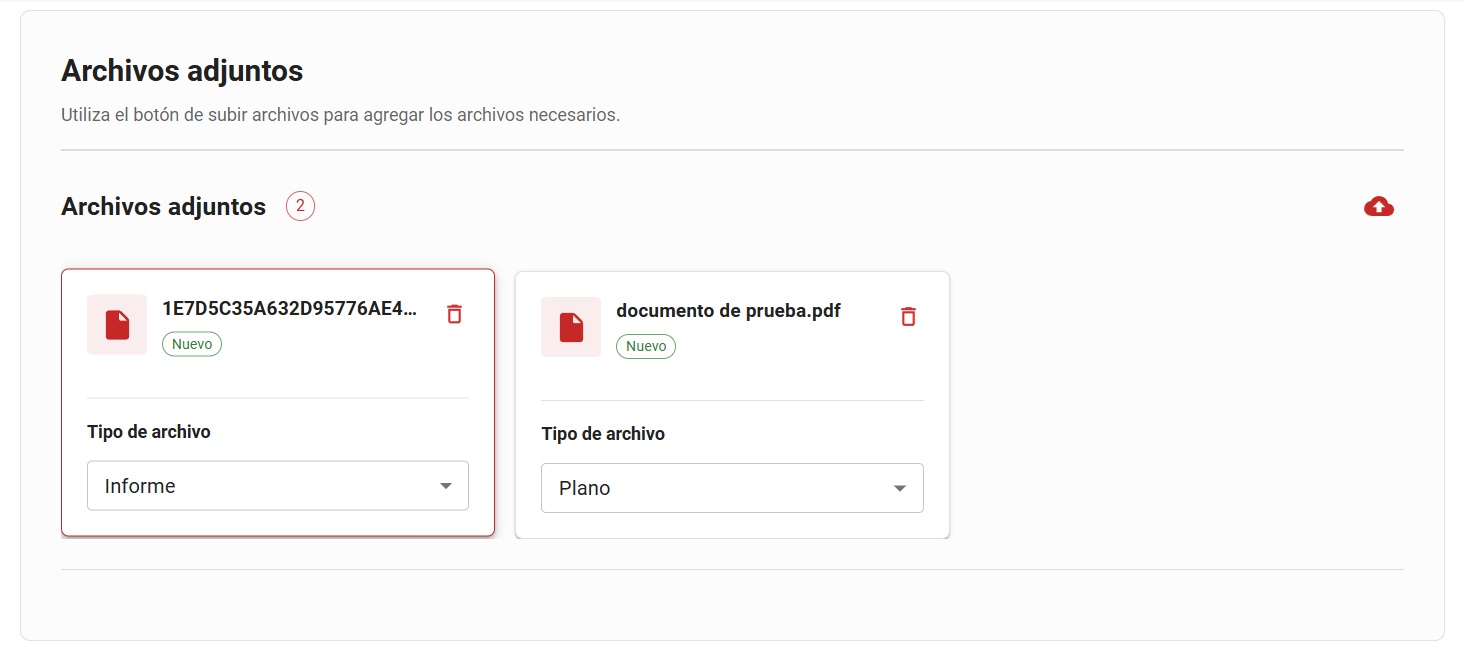Click the attachment count badge showing 2
1463x662 pixels.
pos(300,206)
